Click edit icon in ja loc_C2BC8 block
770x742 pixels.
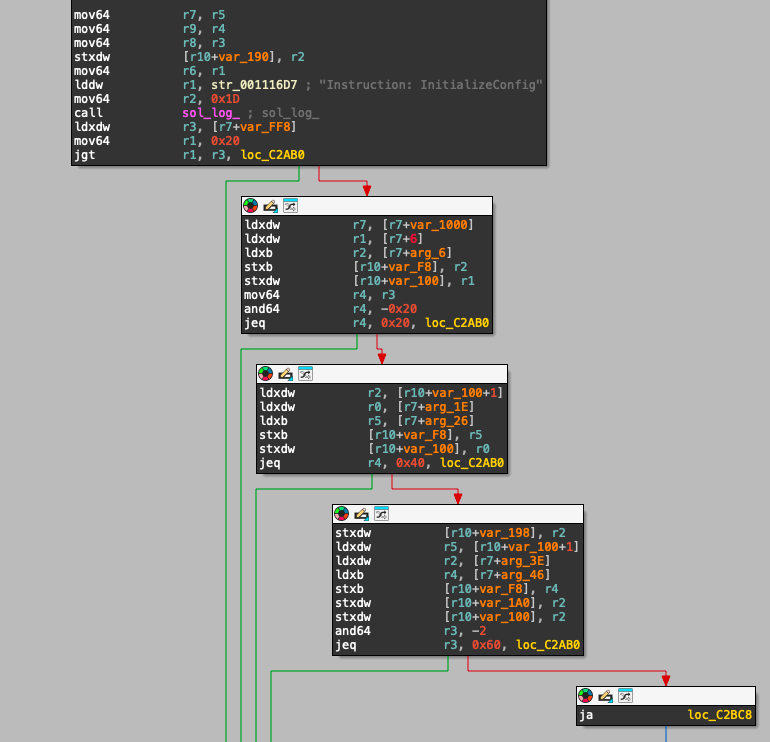click(x=605, y=696)
